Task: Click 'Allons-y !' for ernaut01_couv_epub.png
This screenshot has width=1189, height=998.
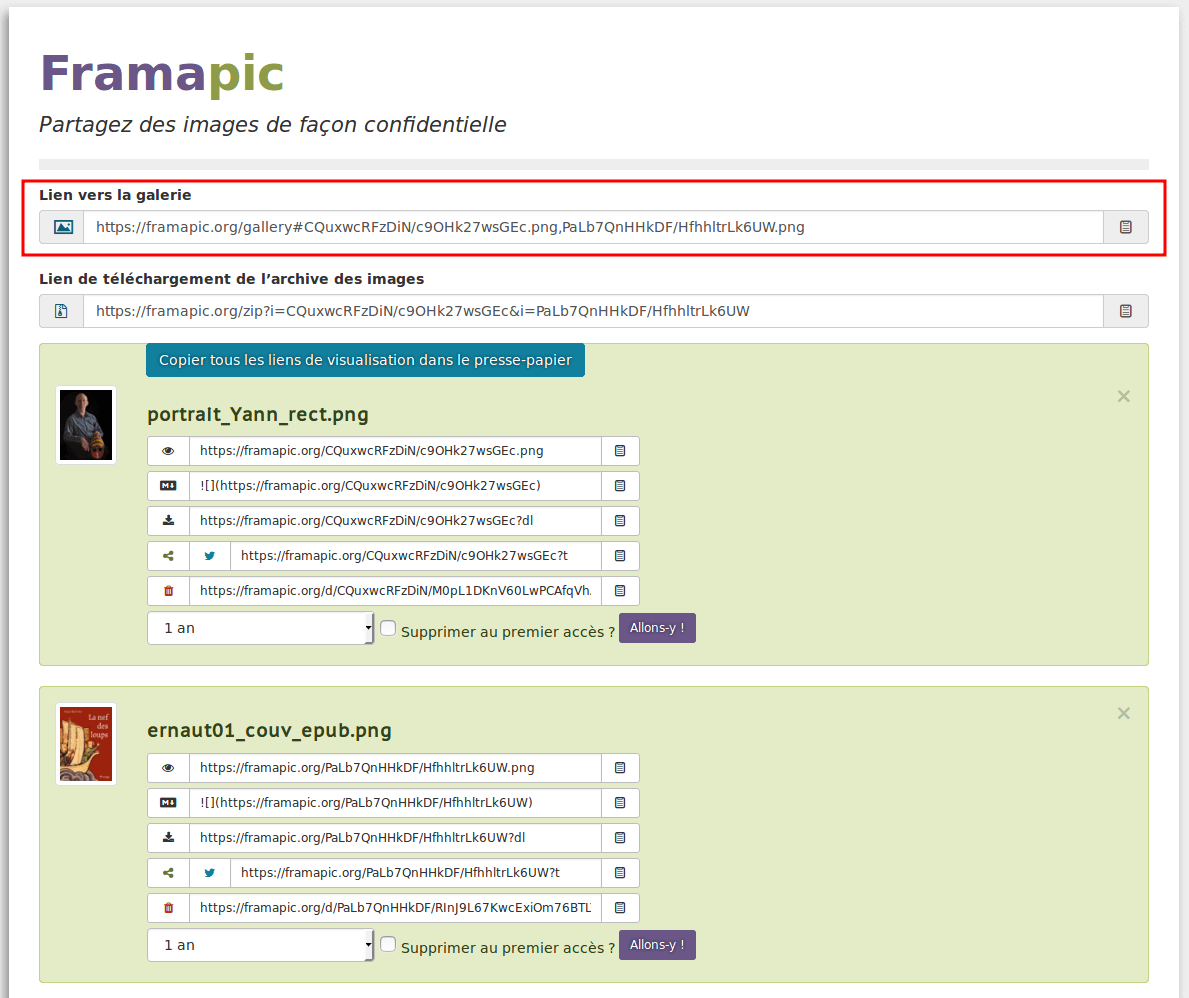Action: click(x=657, y=945)
